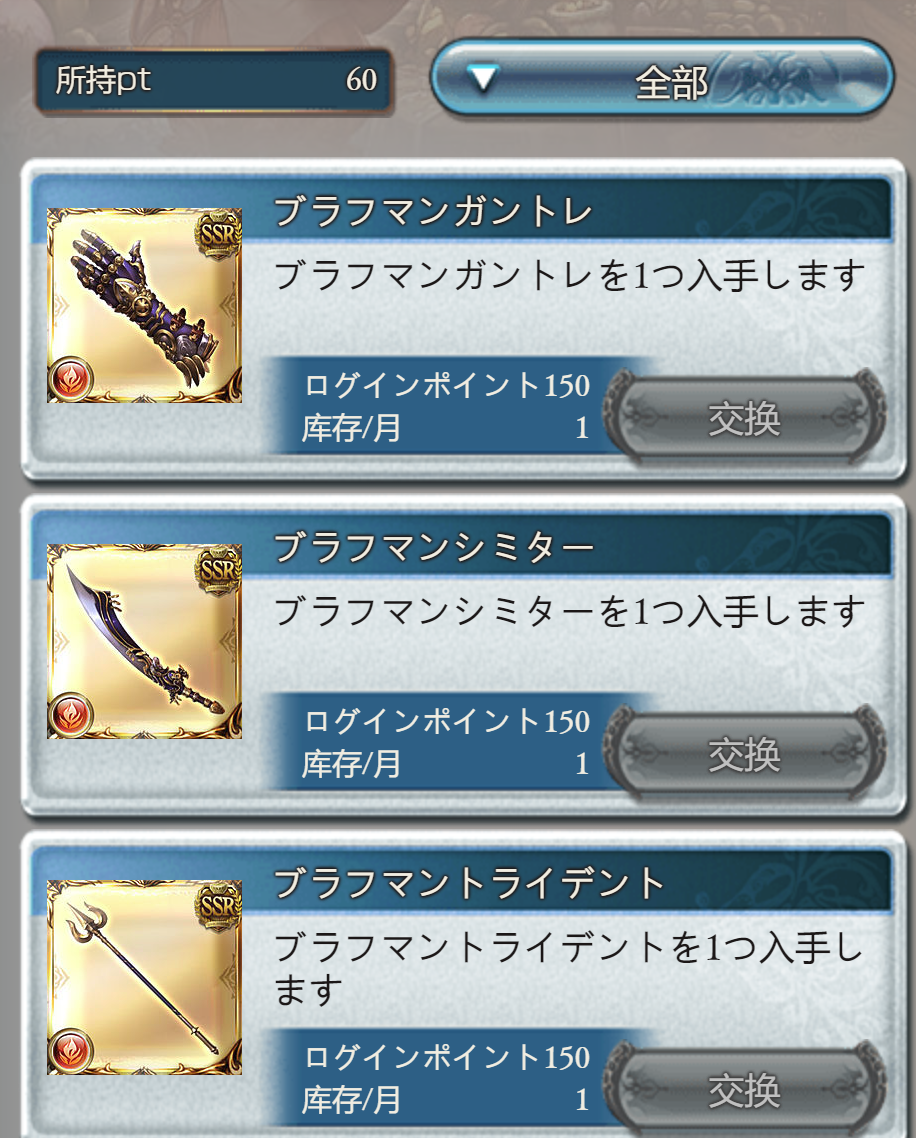
Task: Click the fire element badge on trident
Action: [x=70, y=1051]
